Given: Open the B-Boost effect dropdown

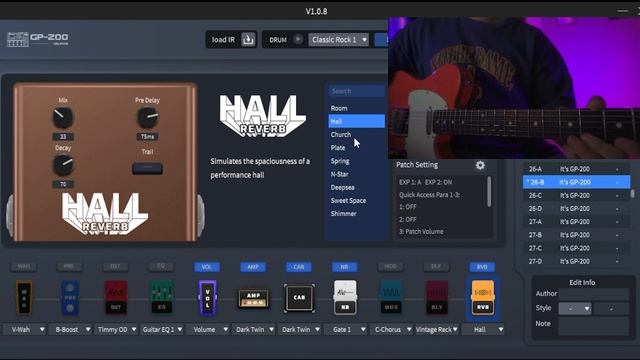Looking at the screenshot, I should tap(70, 329).
